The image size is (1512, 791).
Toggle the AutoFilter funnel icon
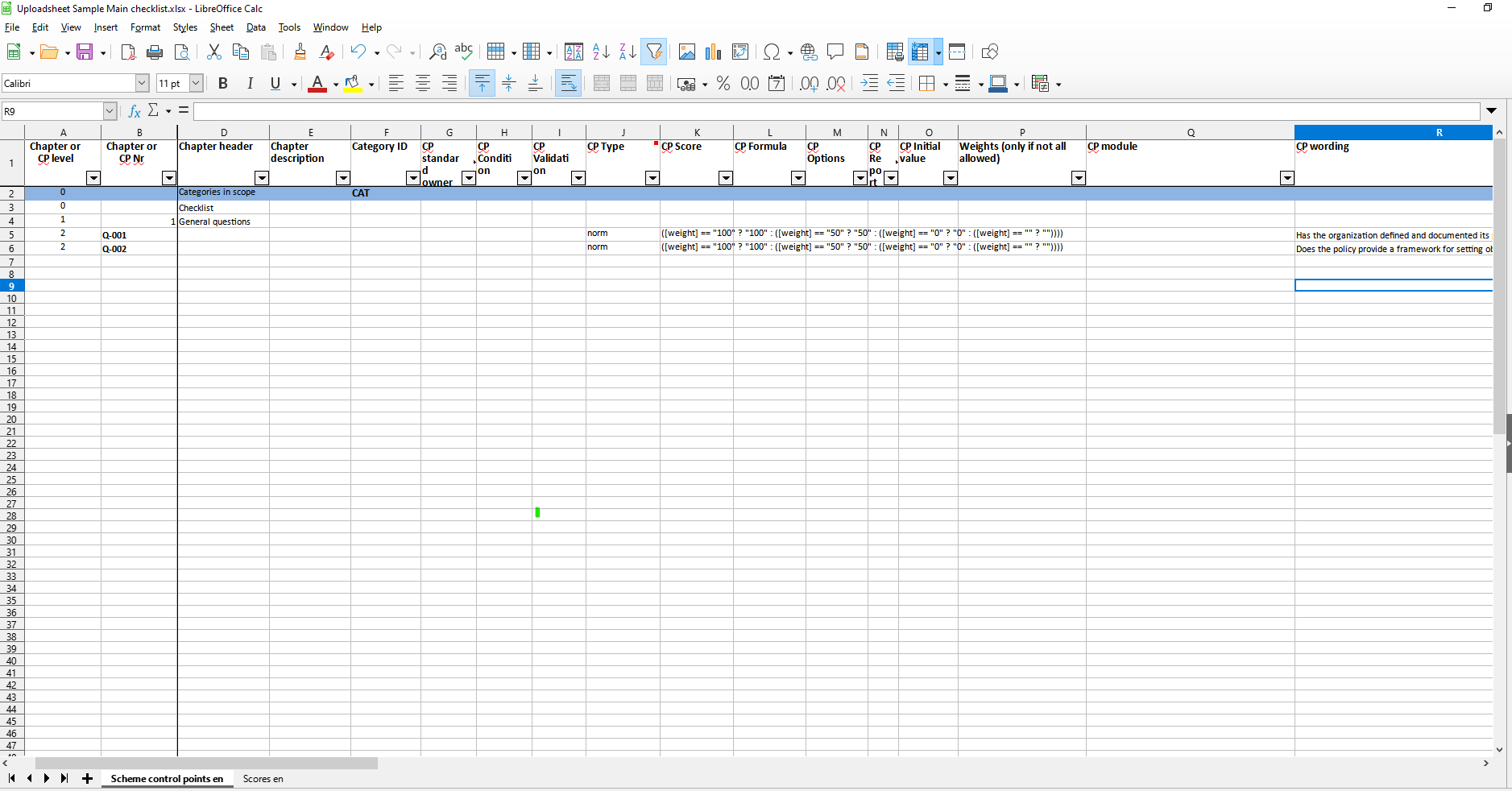click(654, 52)
